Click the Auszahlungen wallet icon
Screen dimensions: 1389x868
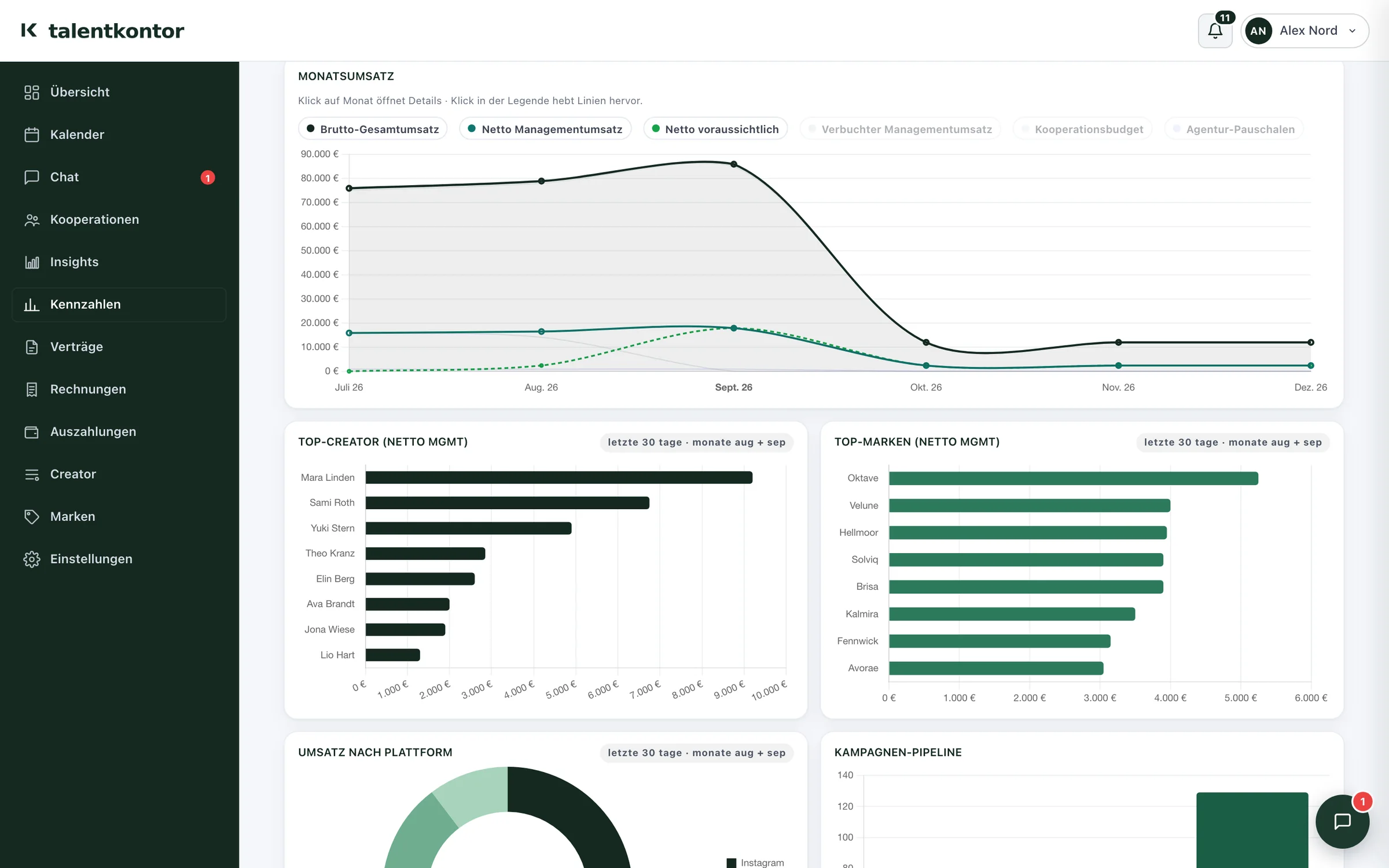pyautogui.click(x=32, y=432)
